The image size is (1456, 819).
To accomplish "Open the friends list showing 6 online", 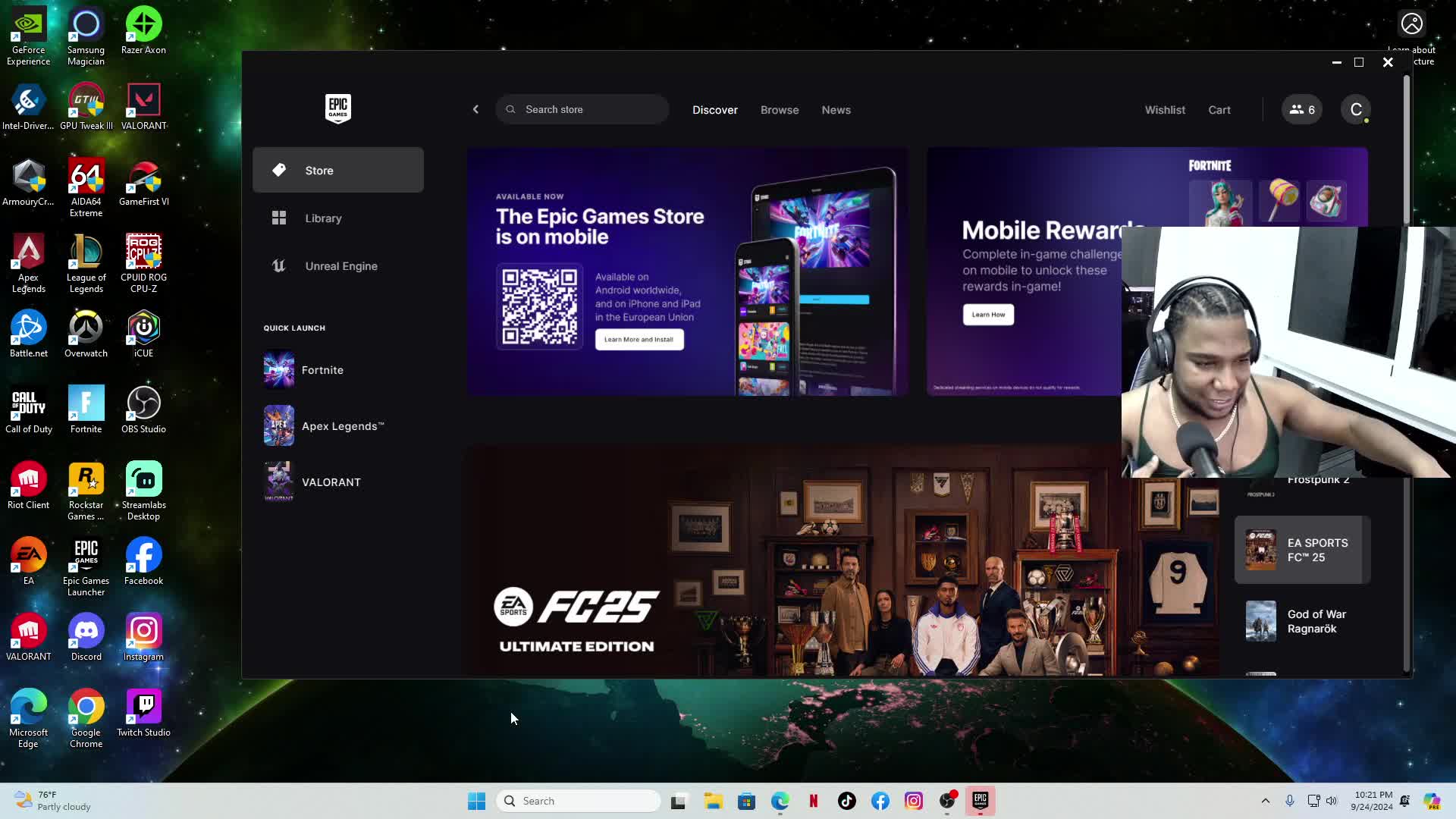I will [1302, 109].
